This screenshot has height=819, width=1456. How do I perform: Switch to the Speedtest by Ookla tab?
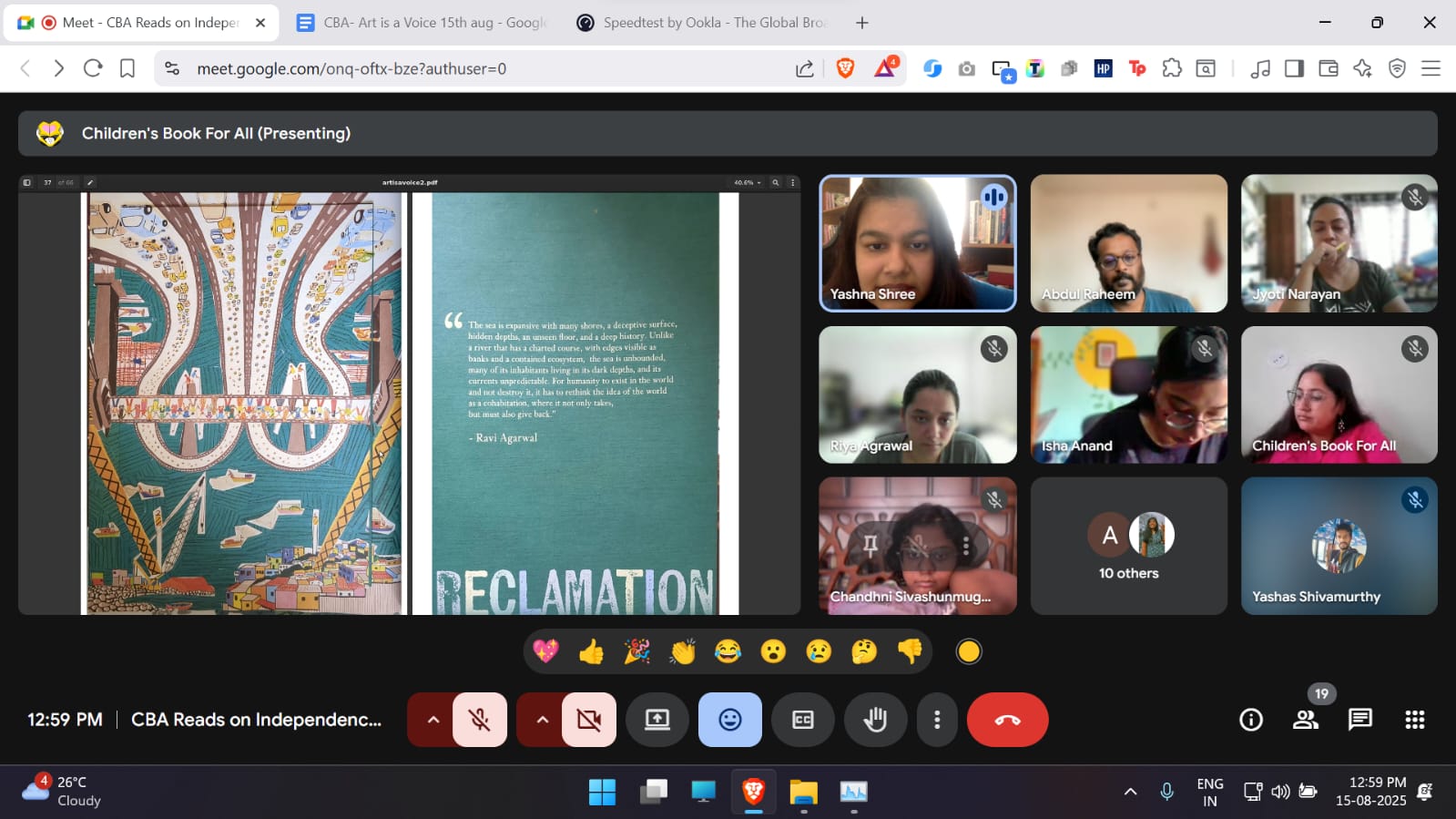(x=702, y=23)
